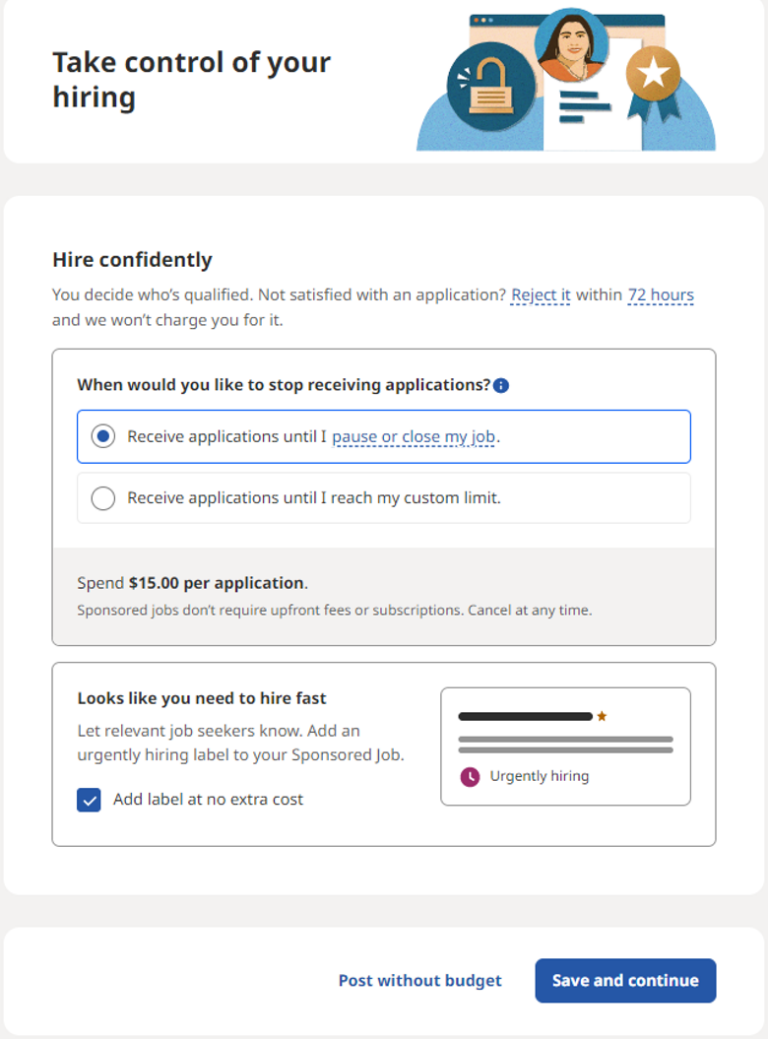768x1039 pixels.
Task: Click the Save and continue button
Action: click(625, 980)
